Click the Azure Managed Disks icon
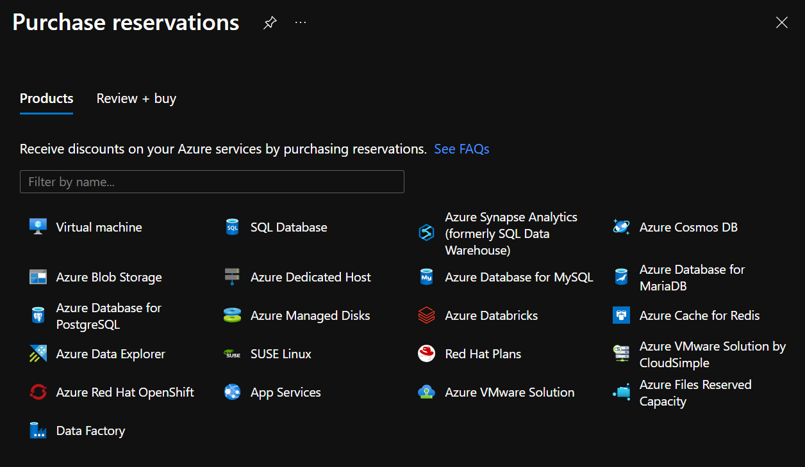 click(x=232, y=315)
